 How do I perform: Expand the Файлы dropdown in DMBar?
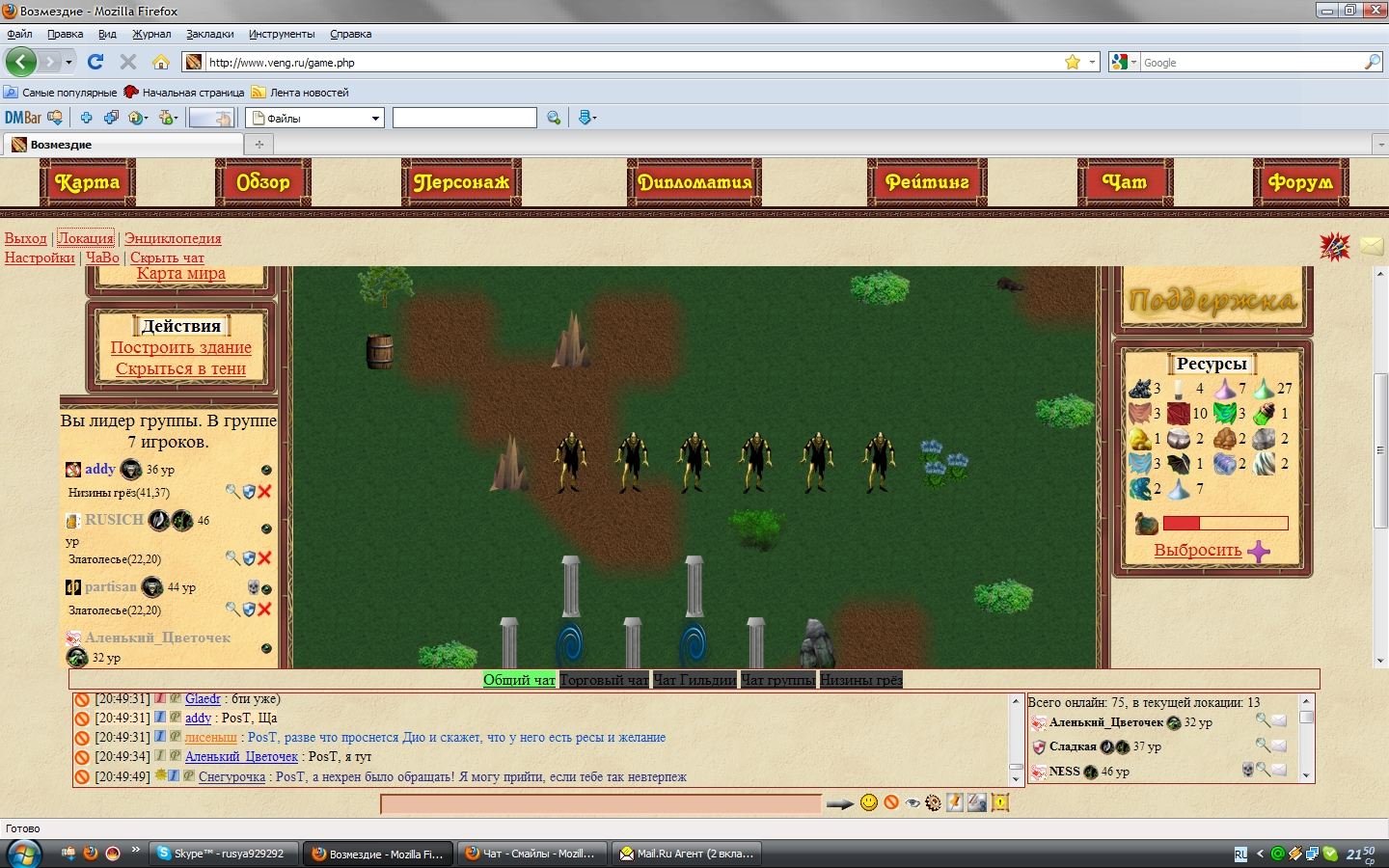(375, 118)
